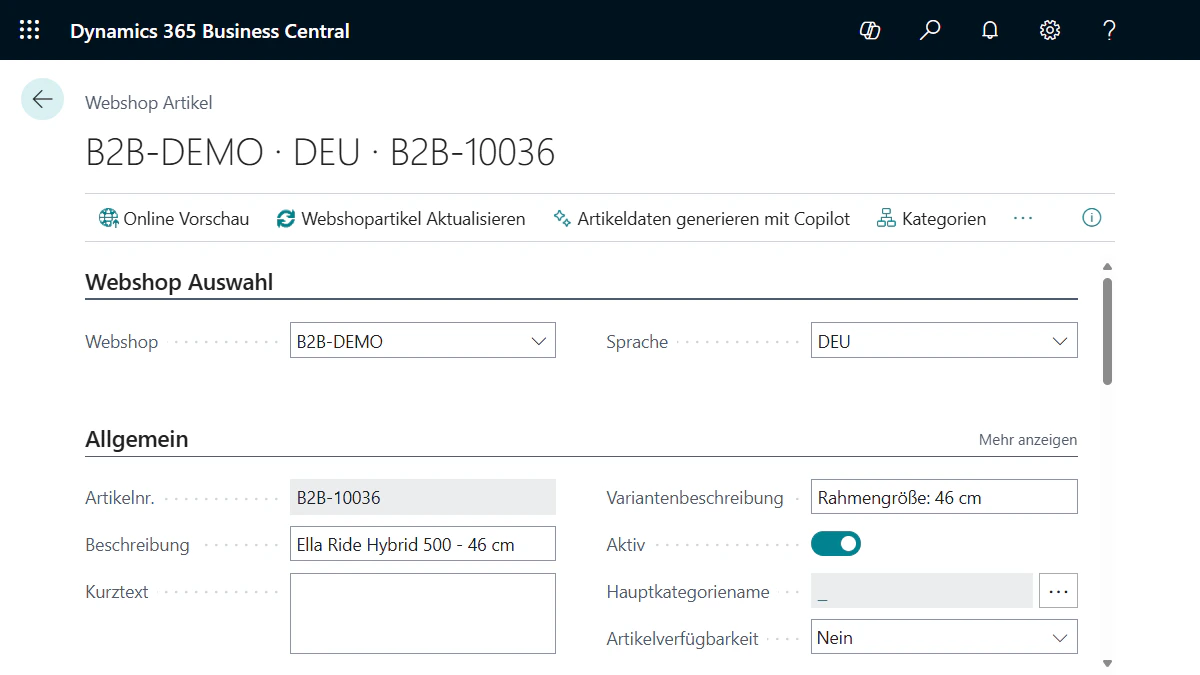Open Hauptkategoriename lookup ellipsis button
Viewport: 1200px width, 675px height.
pyautogui.click(x=1059, y=591)
